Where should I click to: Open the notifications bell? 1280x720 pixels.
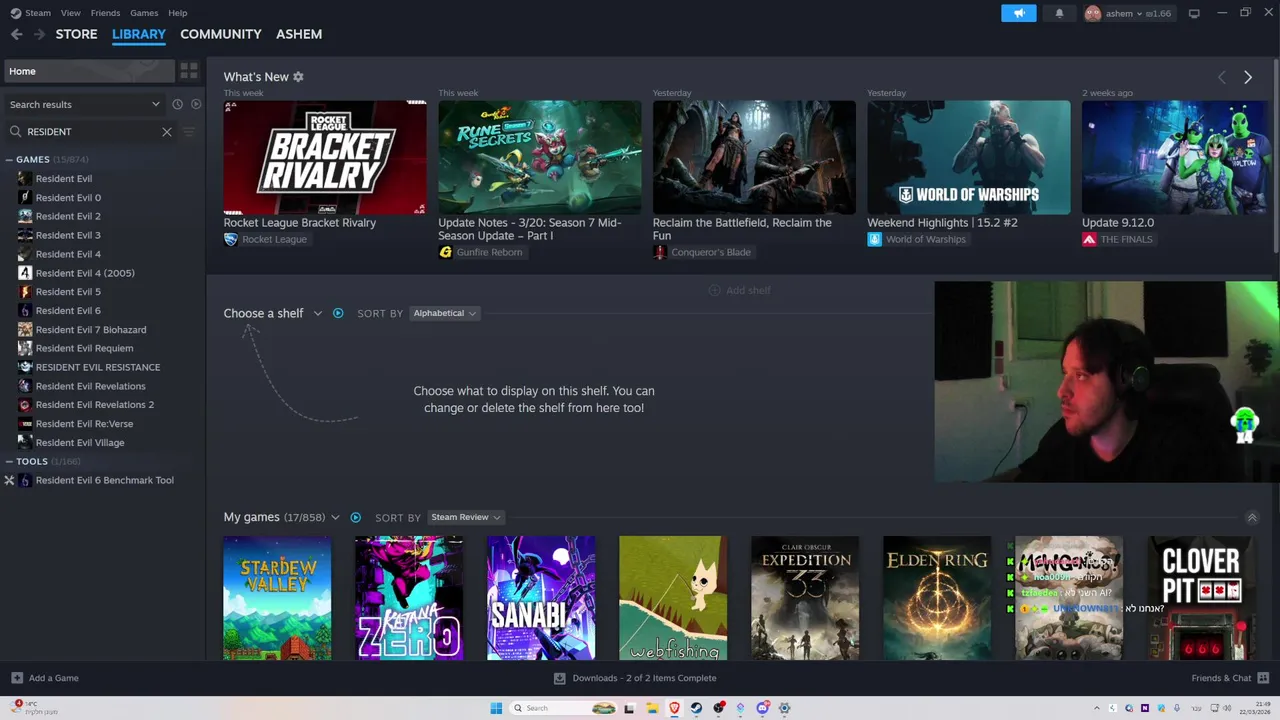[x=1059, y=13]
